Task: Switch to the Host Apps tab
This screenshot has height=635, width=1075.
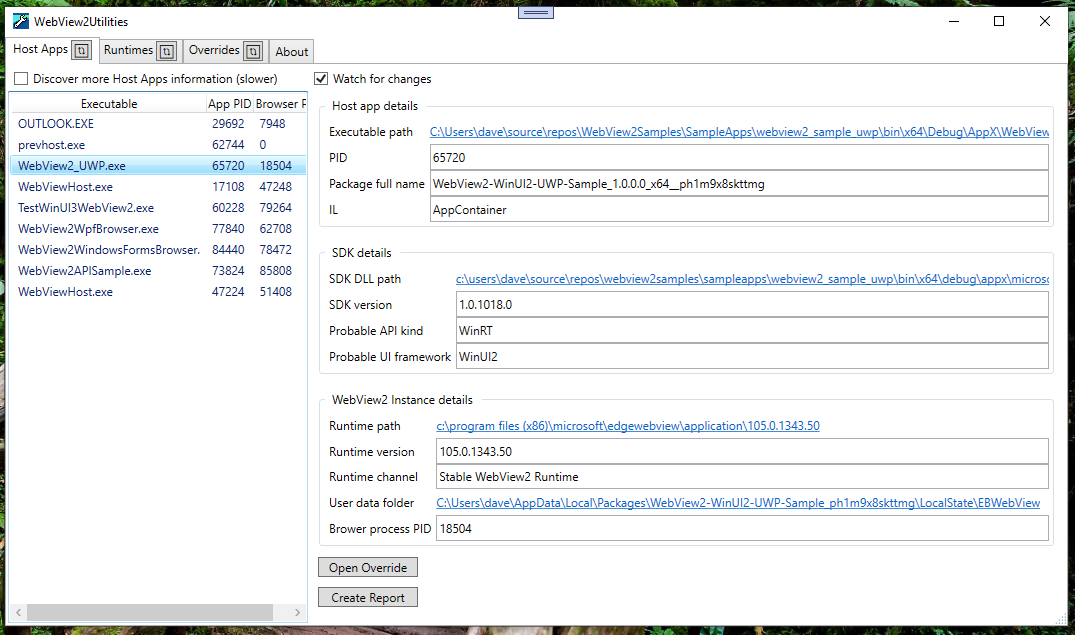Action: coord(40,49)
